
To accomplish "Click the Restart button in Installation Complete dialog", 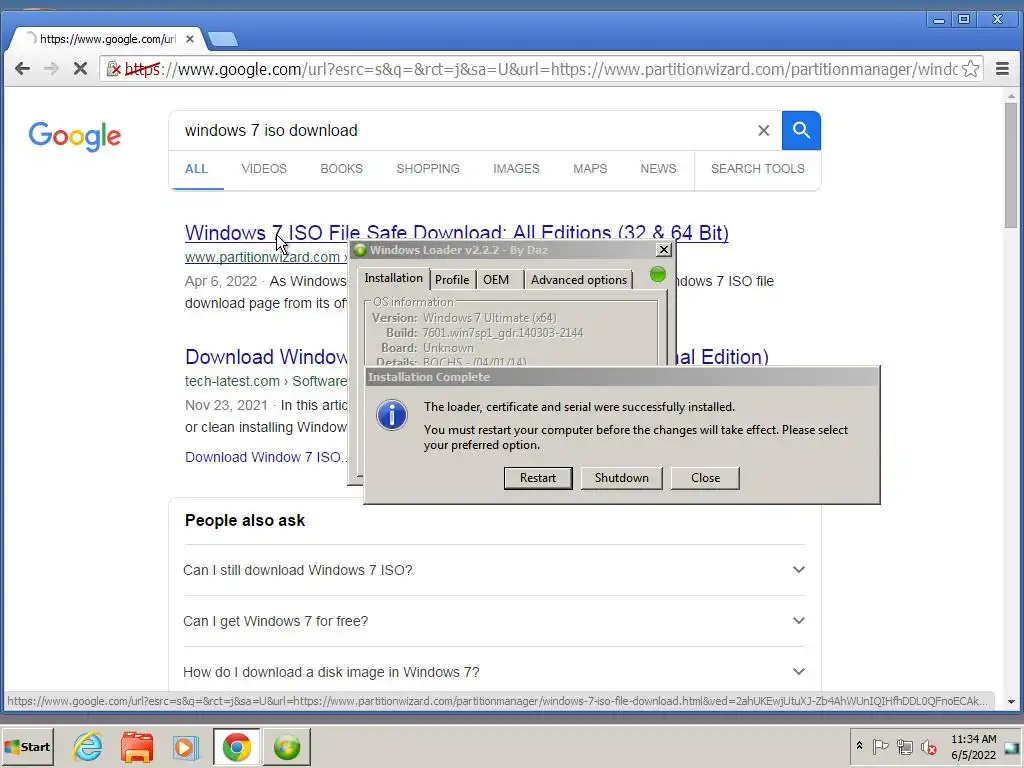I will (537, 478).
